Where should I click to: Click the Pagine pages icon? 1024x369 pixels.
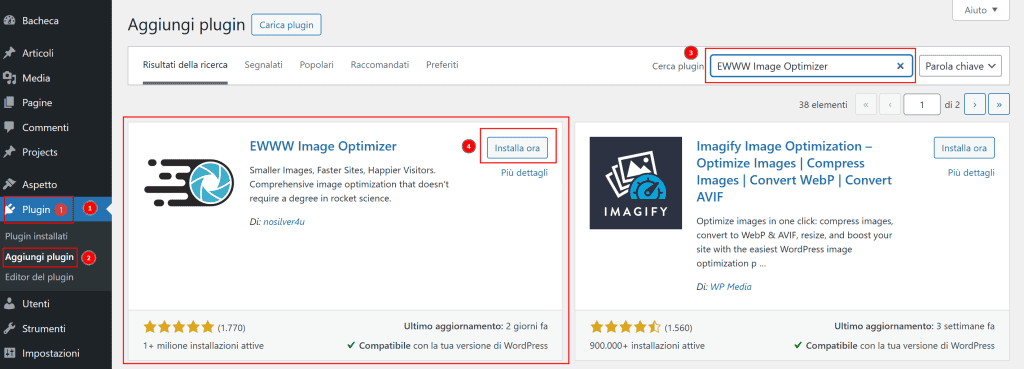pos(9,103)
